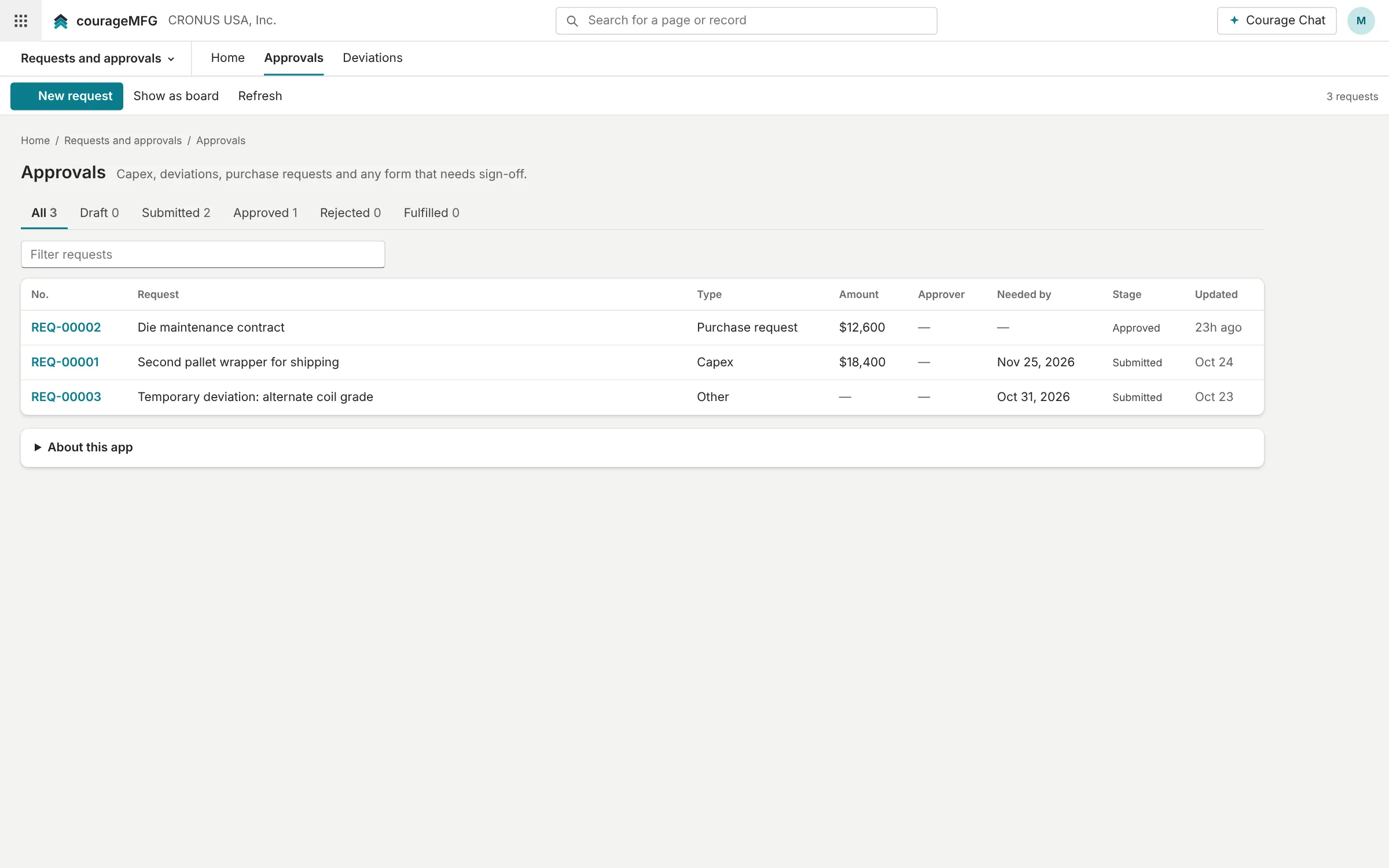This screenshot has height=868, width=1389.
Task: Go to the Home nav tab
Action: (x=227, y=58)
